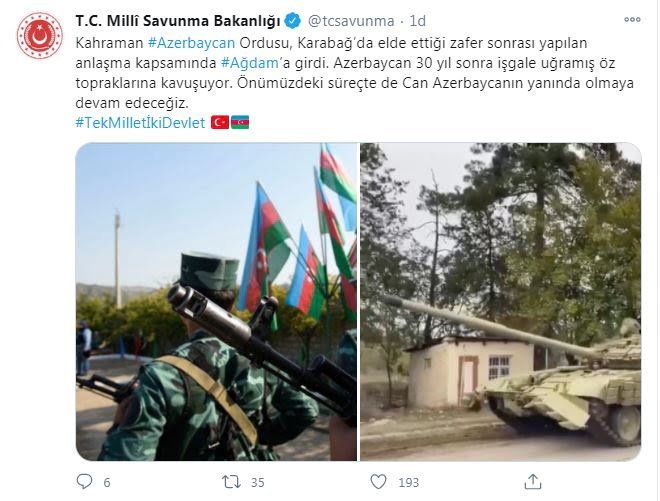Open the 1d timestamp permalink
Screen dimensions: 660x501
[418, 21]
